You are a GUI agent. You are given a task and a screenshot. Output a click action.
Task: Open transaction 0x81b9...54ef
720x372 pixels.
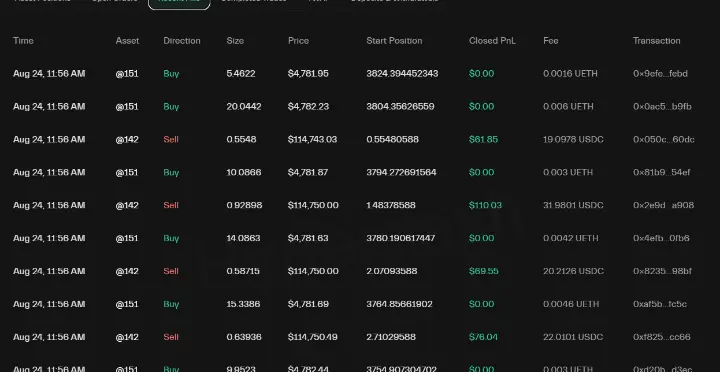[661, 172]
